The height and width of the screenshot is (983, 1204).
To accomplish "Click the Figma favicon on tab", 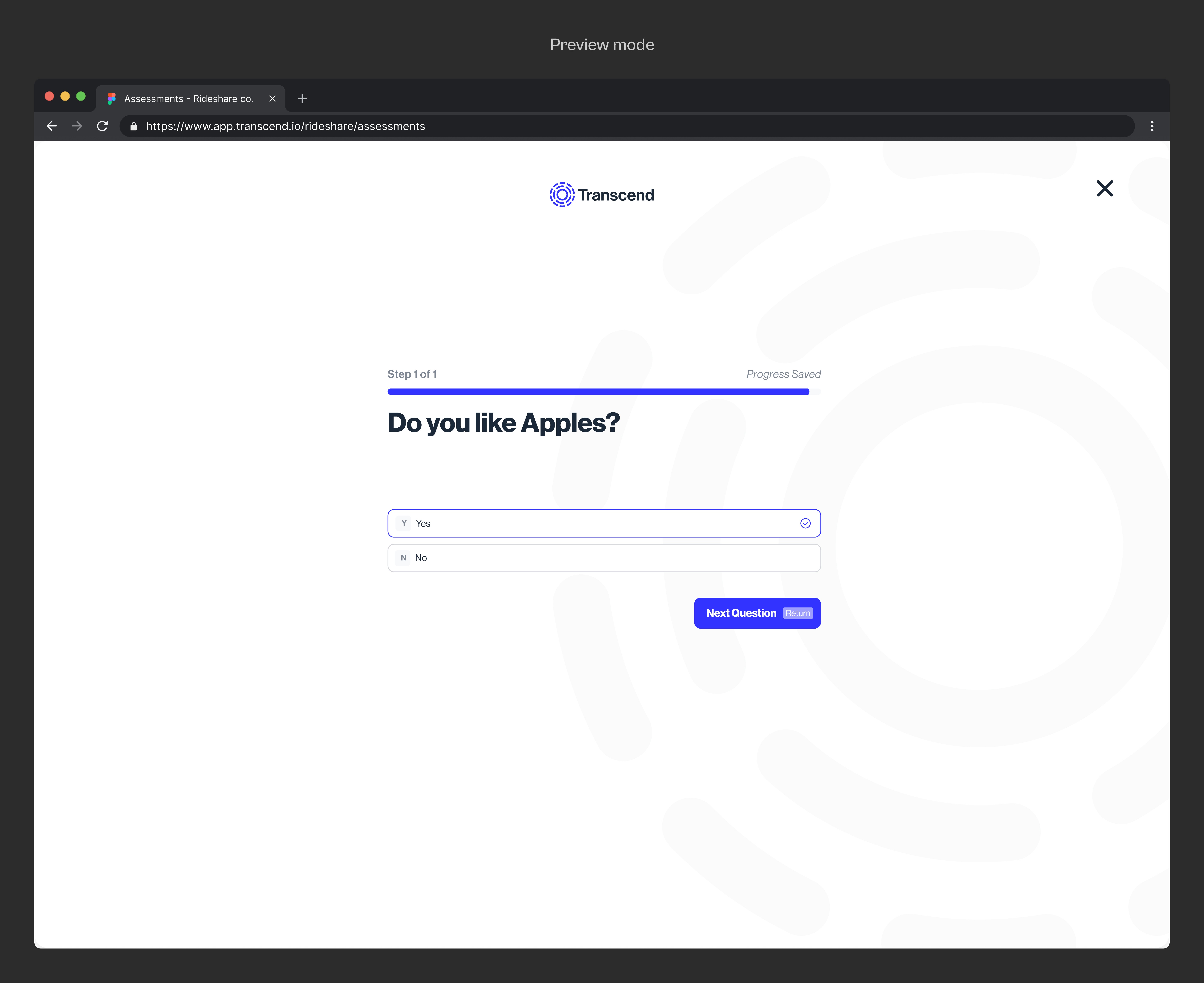I will click(x=111, y=98).
